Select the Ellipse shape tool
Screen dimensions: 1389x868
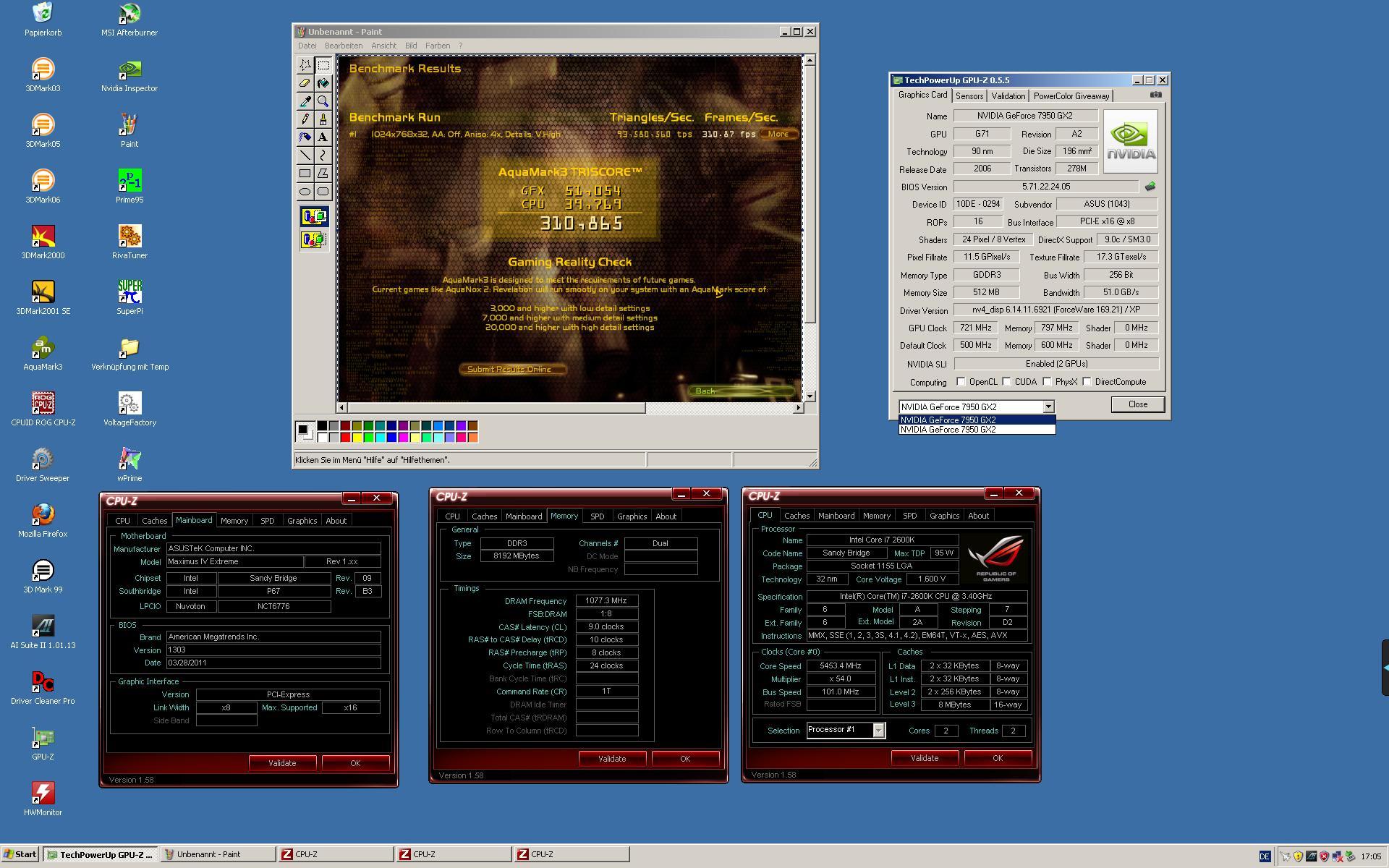point(305,192)
